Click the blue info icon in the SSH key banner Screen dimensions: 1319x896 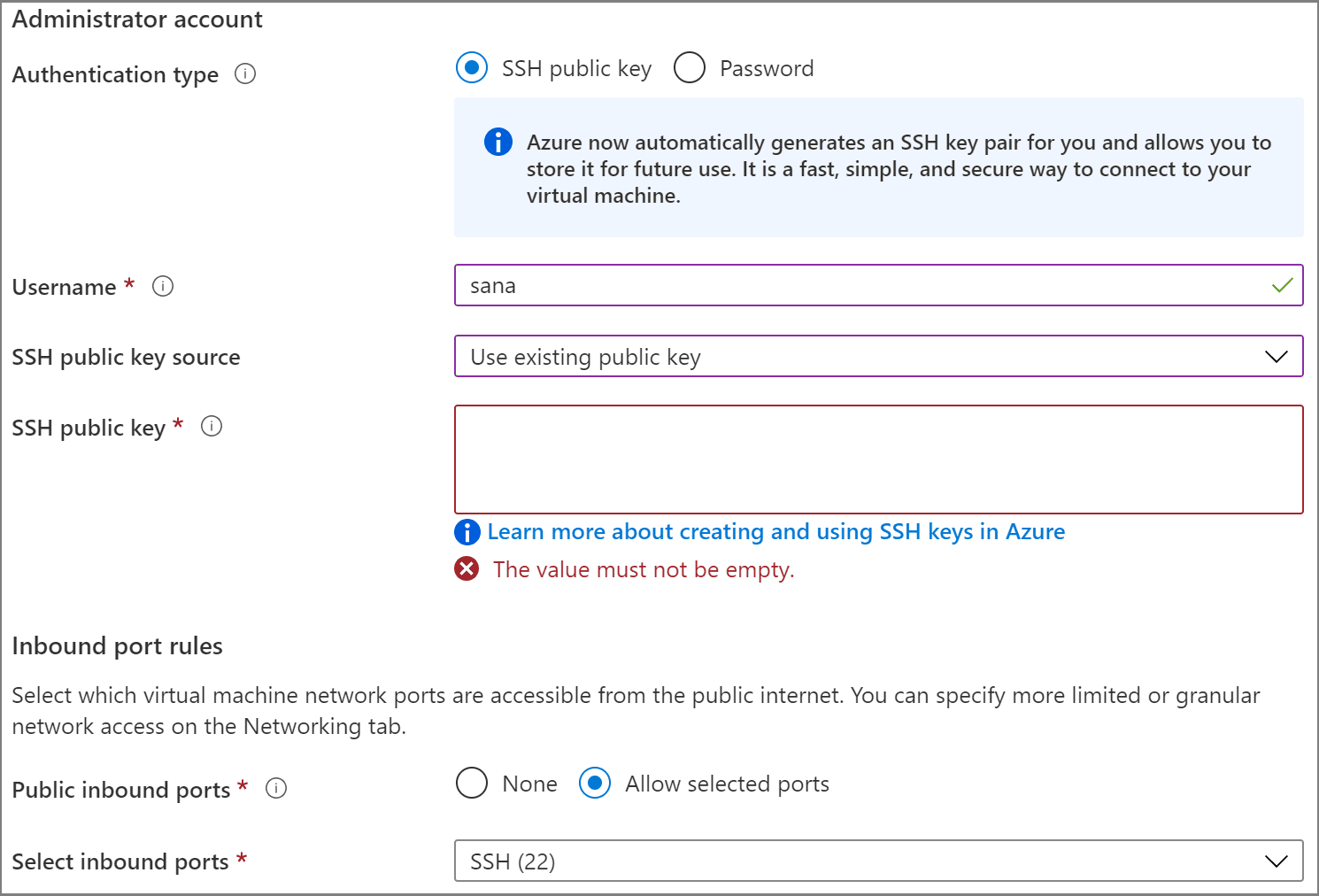(497, 142)
